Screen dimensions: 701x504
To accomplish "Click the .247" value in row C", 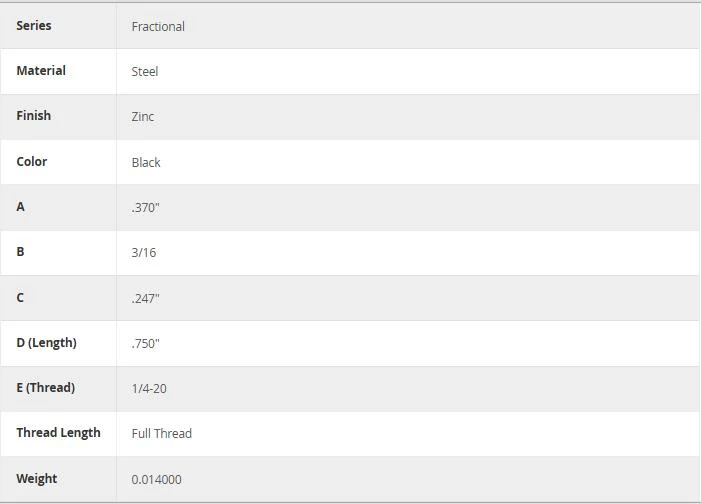I will point(145,298).
